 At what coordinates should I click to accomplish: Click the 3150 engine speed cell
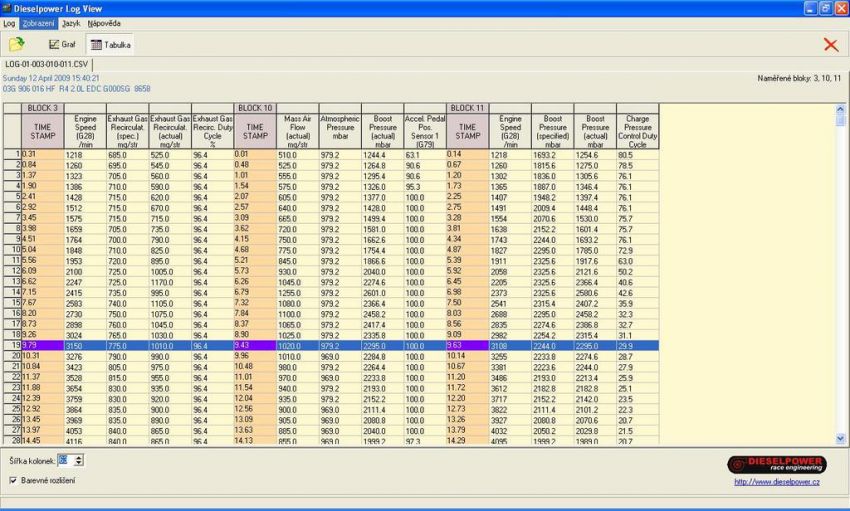pos(85,346)
